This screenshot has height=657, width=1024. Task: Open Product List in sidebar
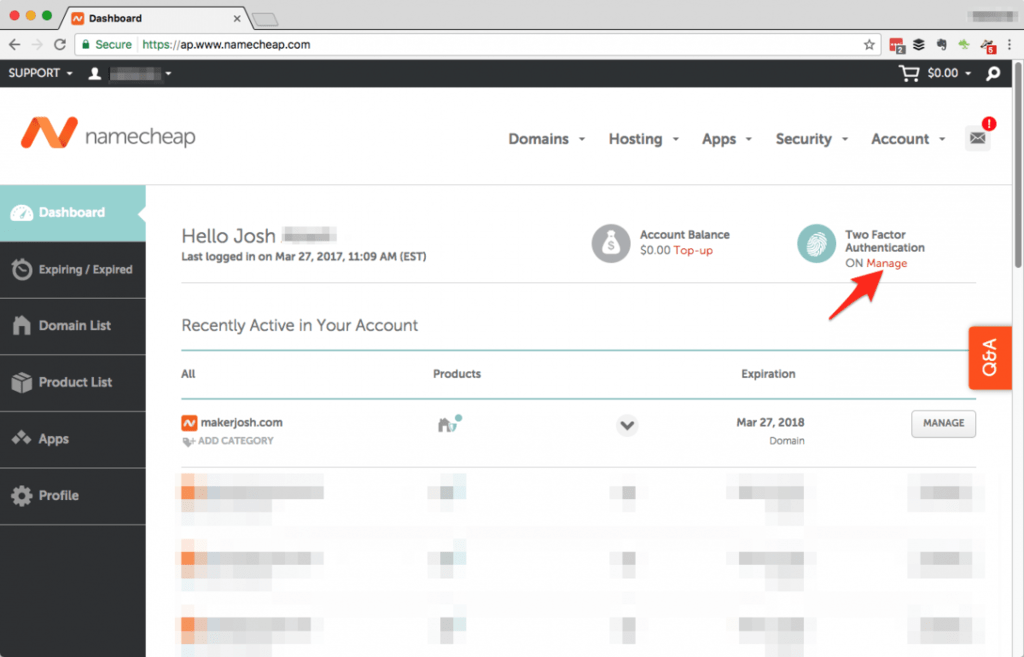[x=72, y=383]
